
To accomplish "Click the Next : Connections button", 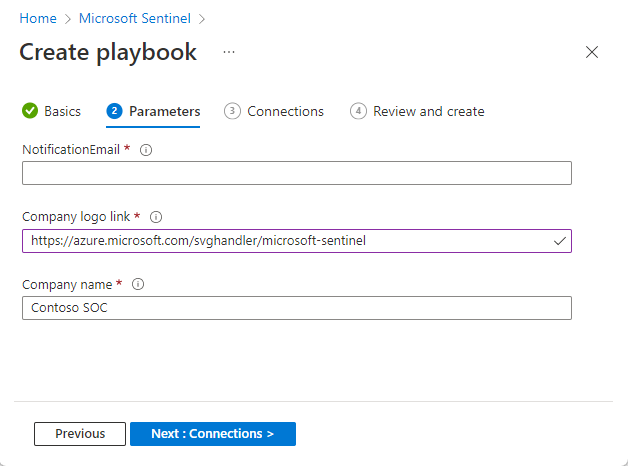I will click(212, 434).
